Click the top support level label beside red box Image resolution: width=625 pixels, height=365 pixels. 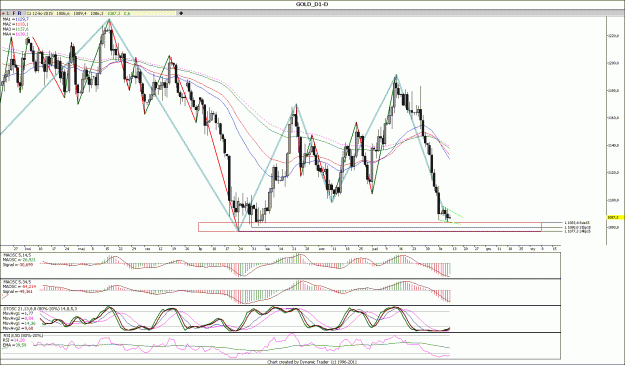tap(577, 223)
